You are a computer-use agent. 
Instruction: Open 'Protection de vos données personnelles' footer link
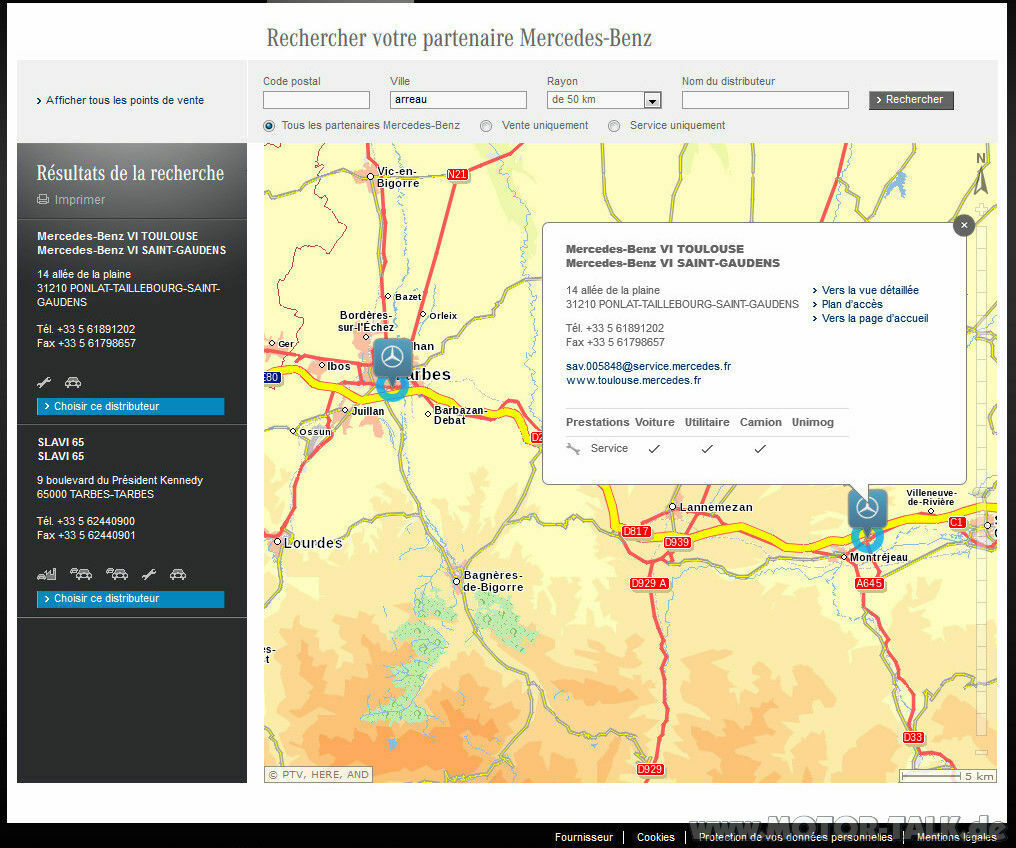[796, 837]
